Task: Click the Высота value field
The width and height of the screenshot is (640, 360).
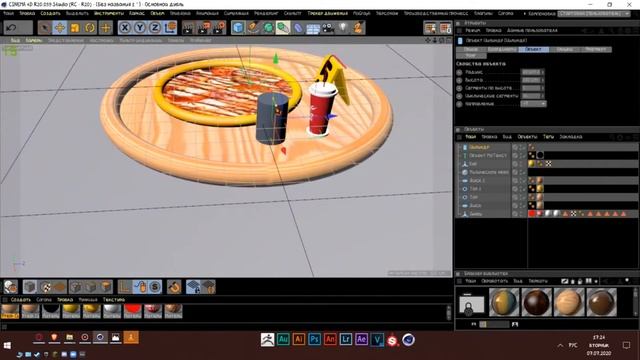Action: (x=531, y=80)
